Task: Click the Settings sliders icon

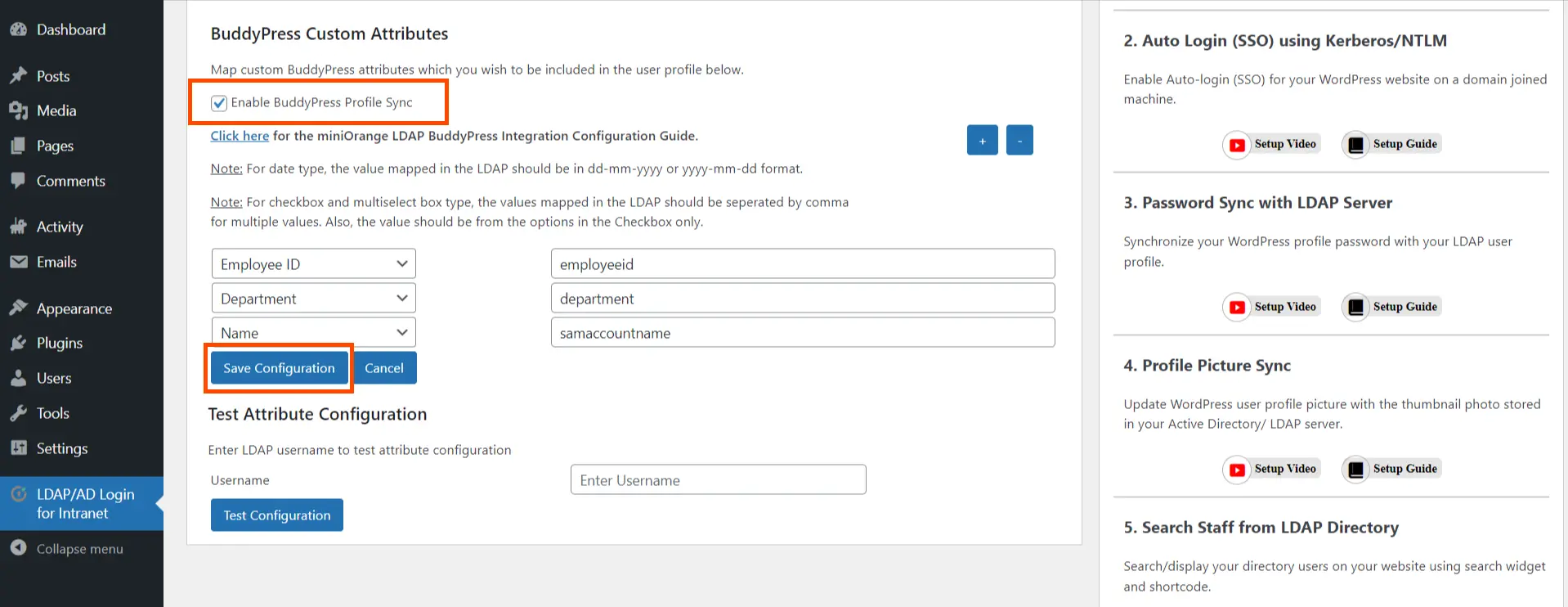Action: [18, 448]
